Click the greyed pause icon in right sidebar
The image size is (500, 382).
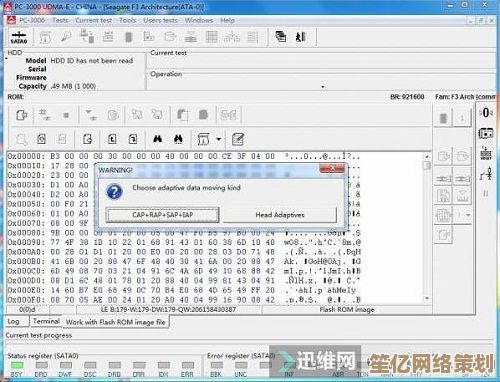[x=486, y=194]
